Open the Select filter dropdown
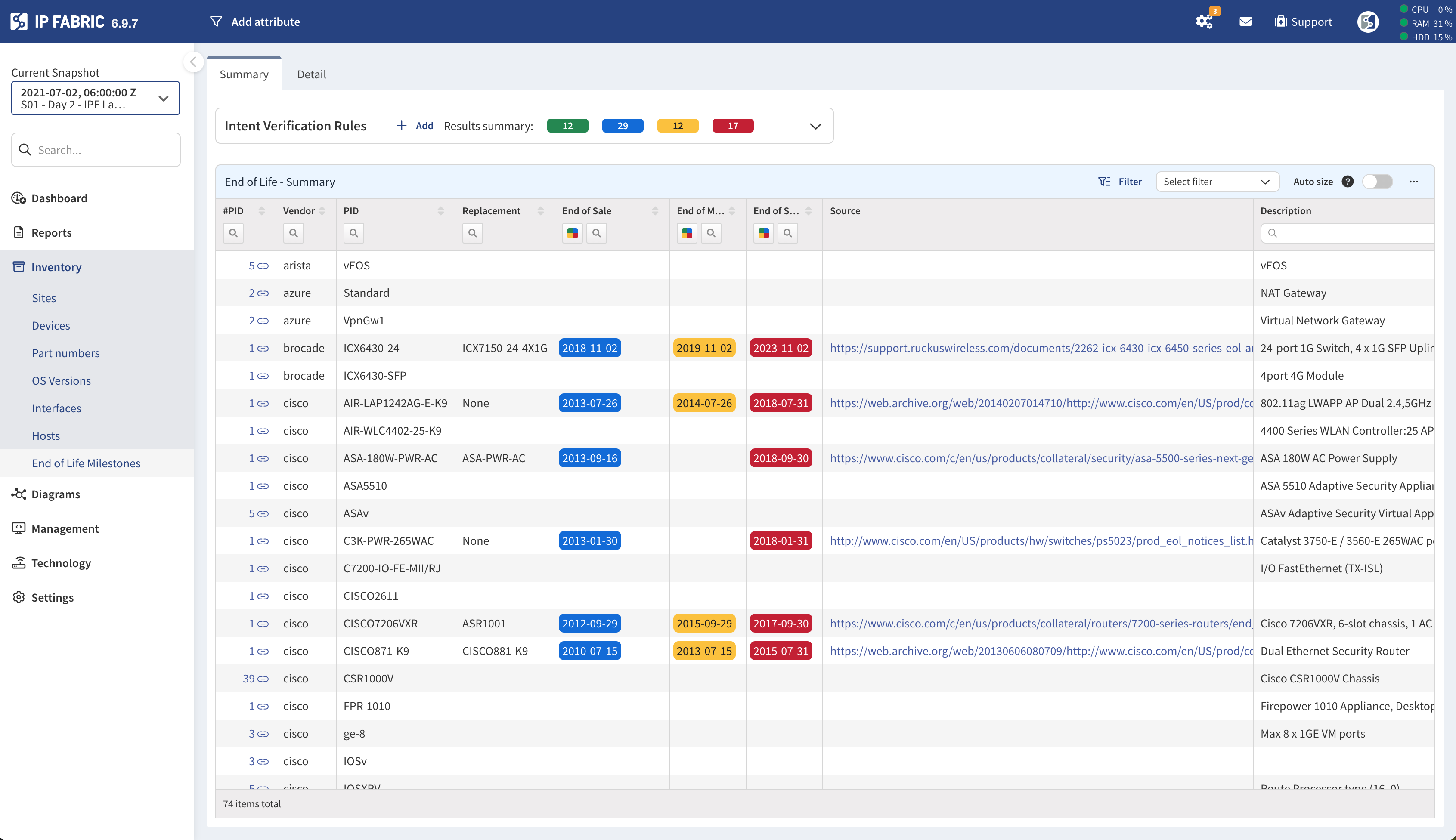This screenshot has height=840, width=1456. [1217, 181]
